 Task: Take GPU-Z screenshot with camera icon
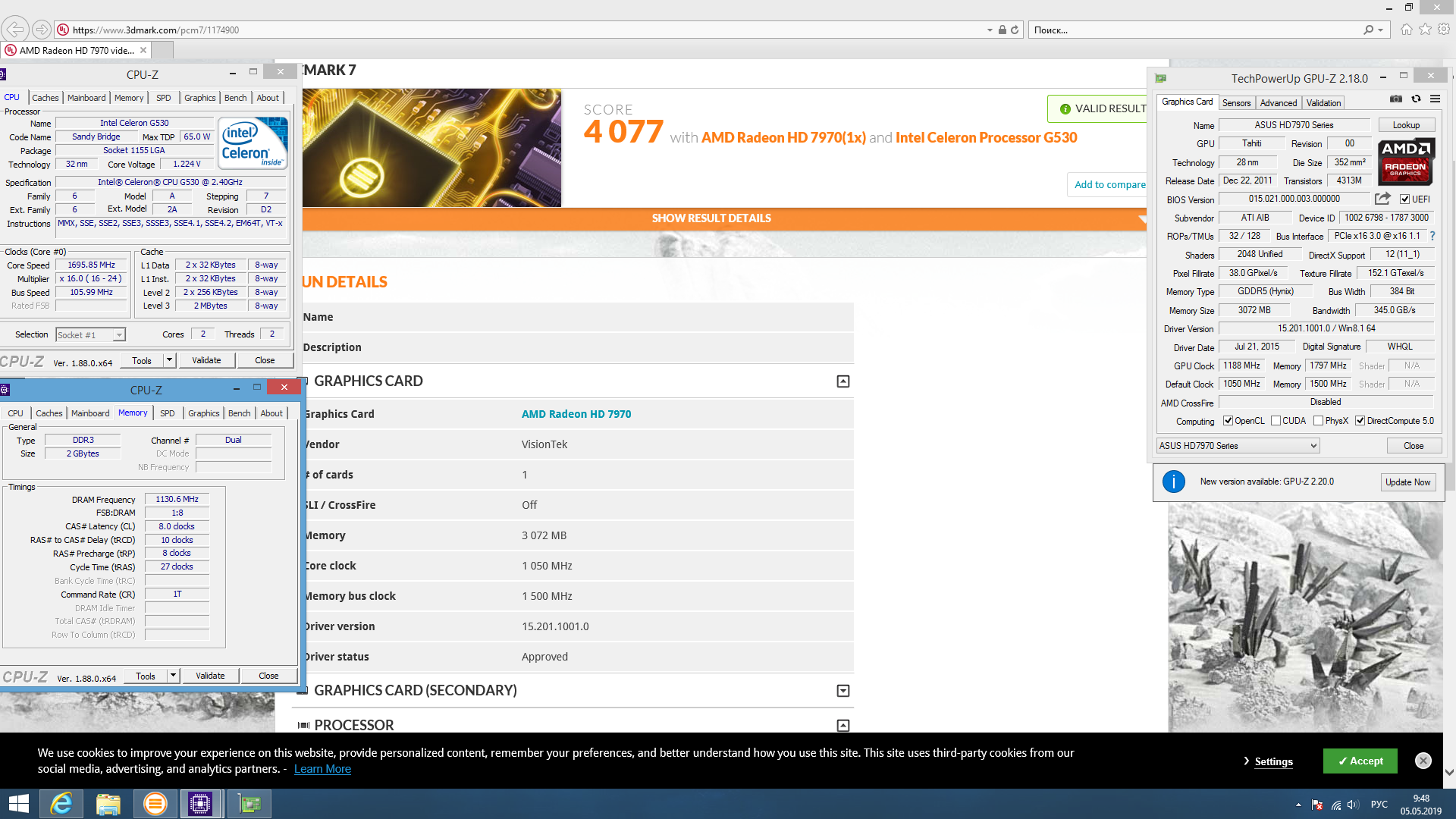(x=1396, y=99)
